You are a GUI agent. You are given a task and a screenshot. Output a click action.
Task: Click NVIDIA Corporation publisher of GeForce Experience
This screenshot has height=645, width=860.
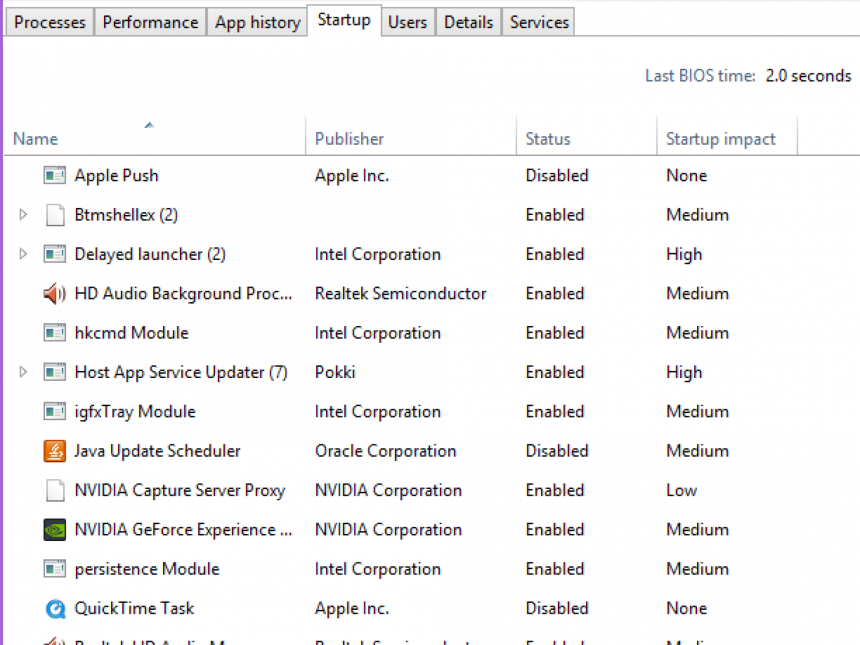[388, 530]
